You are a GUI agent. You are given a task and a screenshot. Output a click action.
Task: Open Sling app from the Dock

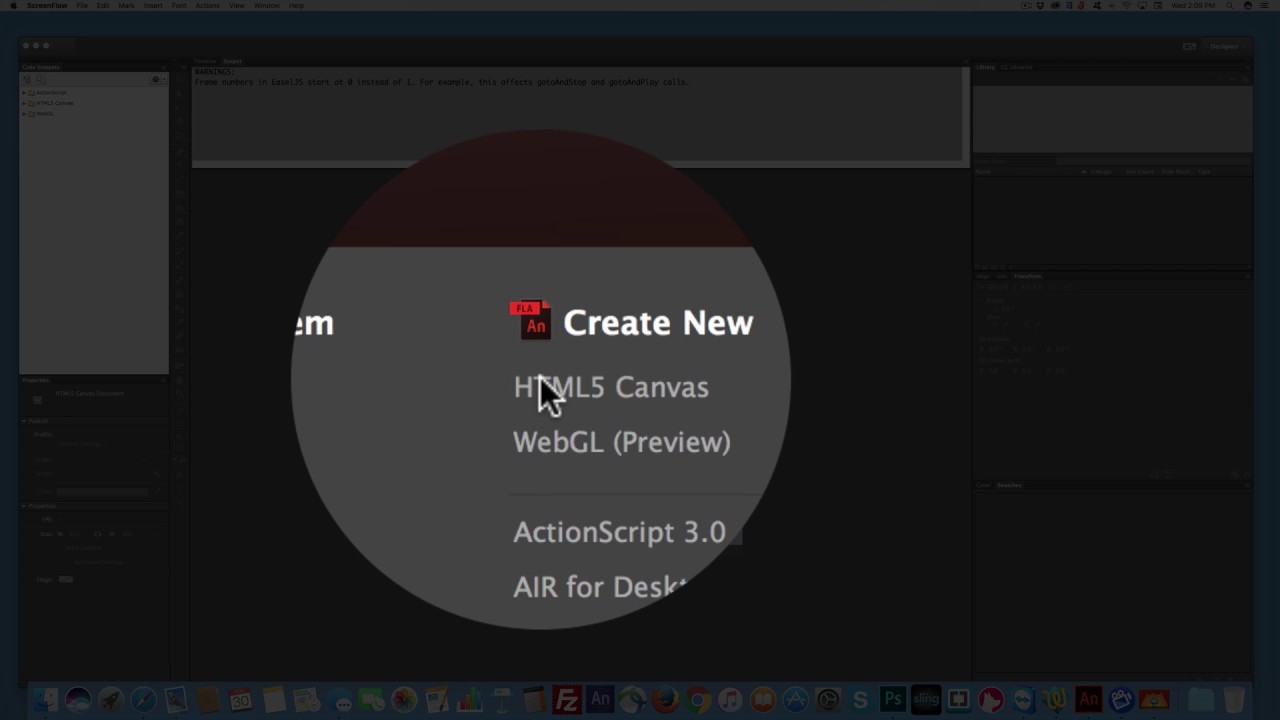coord(926,699)
